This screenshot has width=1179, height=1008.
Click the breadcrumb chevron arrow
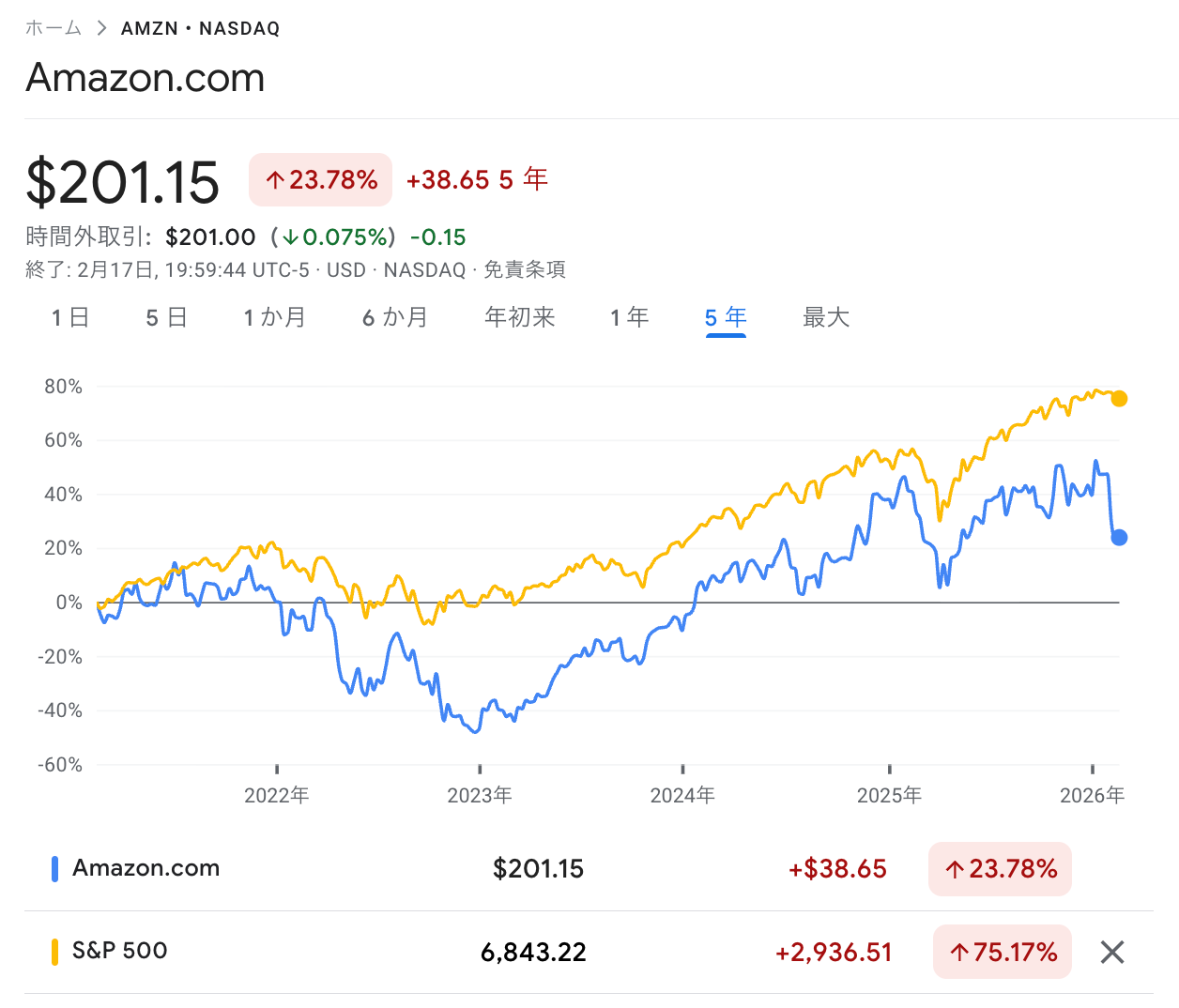[101, 28]
